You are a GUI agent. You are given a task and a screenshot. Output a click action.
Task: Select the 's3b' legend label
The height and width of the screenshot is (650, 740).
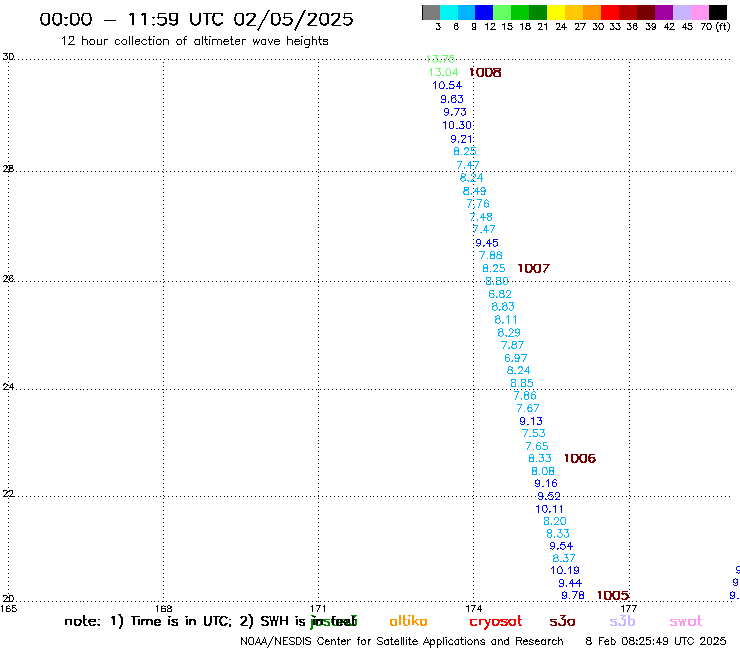click(x=622, y=621)
